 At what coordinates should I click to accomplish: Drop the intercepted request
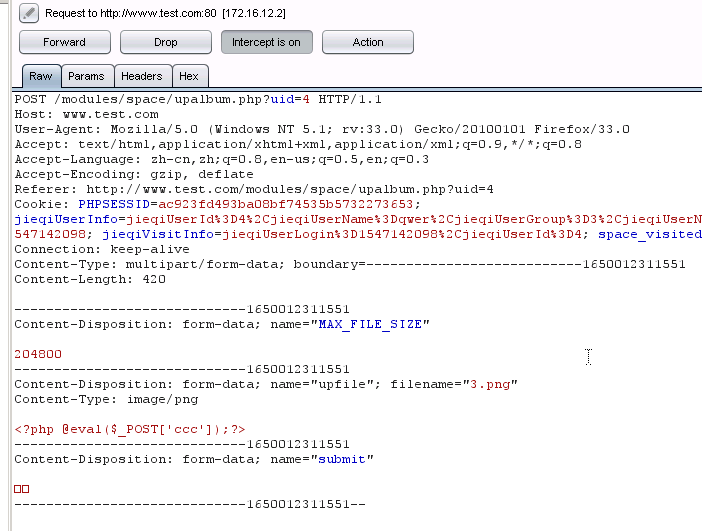pos(166,42)
